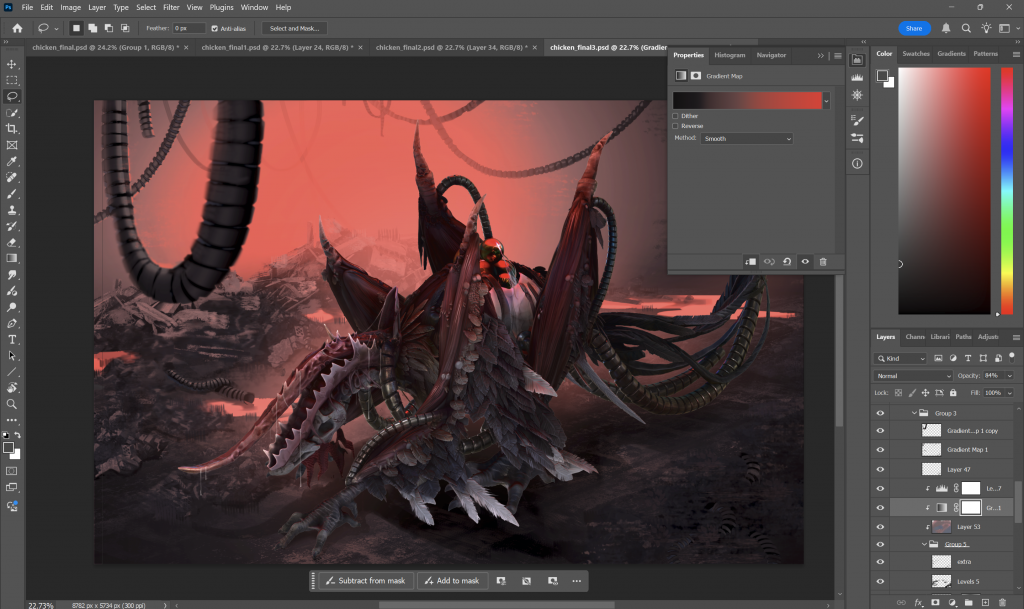The width and height of the screenshot is (1024, 609).
Task: Hide the Gradient Map 1 layer
Action: pos(880,450)
